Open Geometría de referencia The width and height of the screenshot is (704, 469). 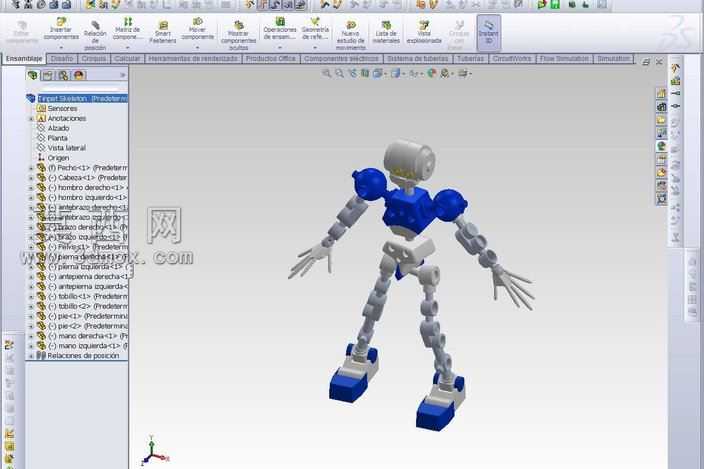click(315, 30)
